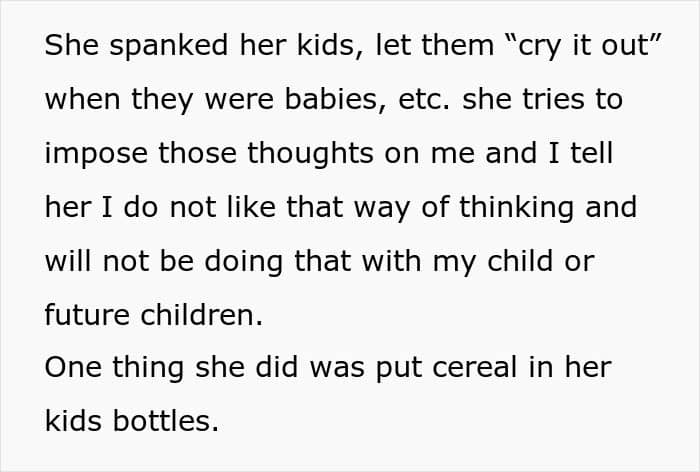Click the word "One" starting the sentence
Screen dimensions: 700x472
[x=74, y=367]
